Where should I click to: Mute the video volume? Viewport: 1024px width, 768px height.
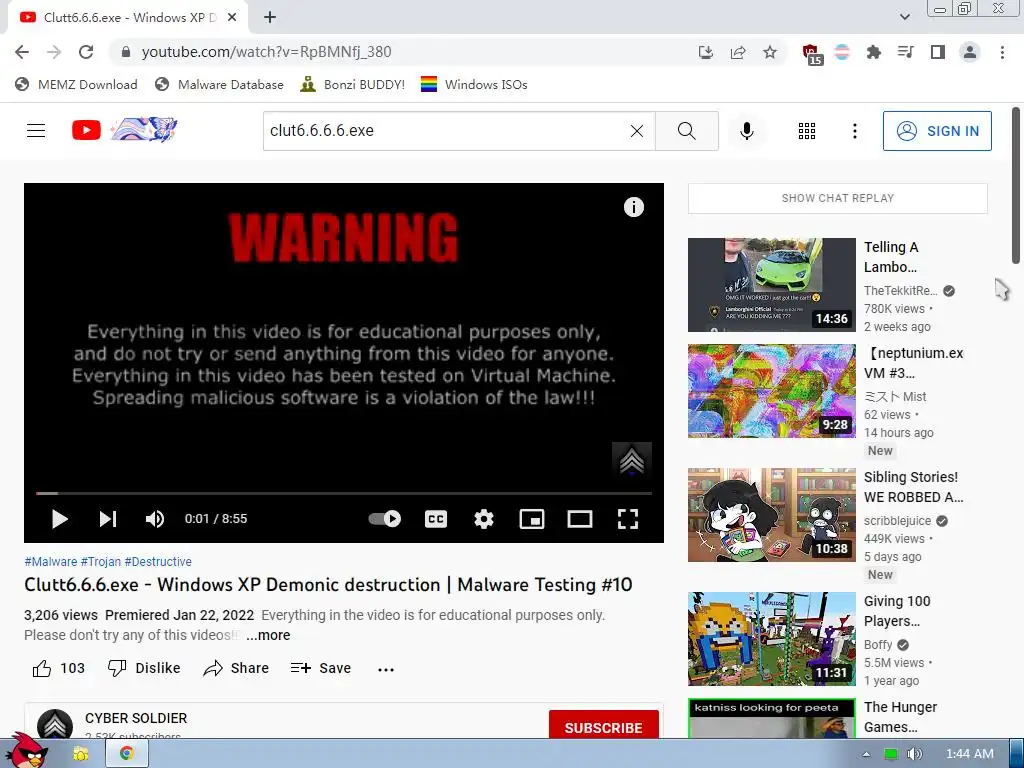[155, 519]
